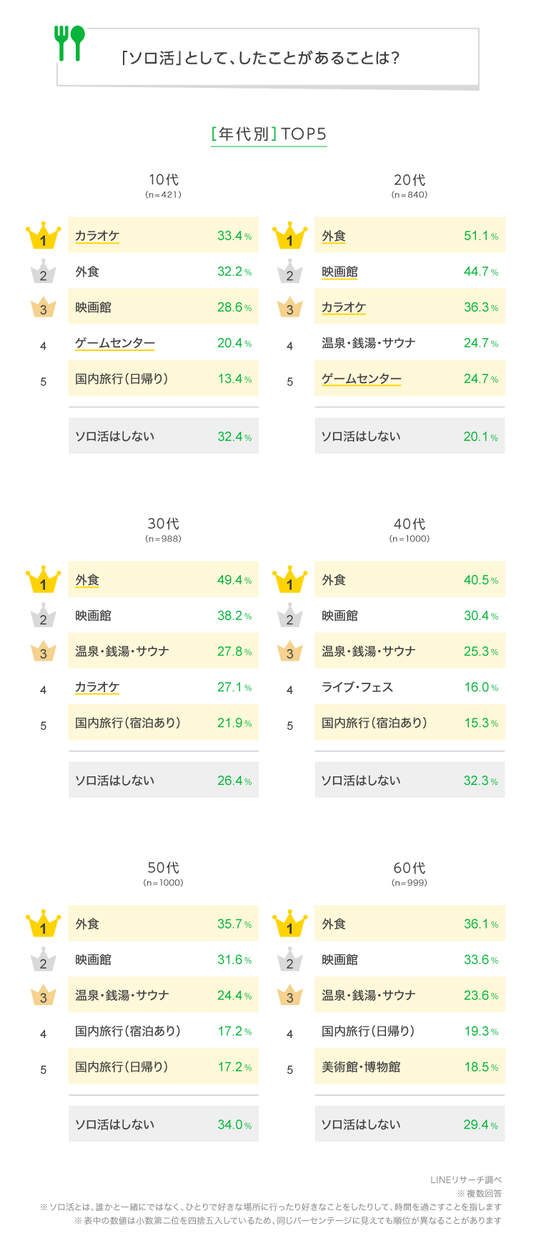
Task: Click the bronze crown in the 60代 ranking
Action: [289, 996]
